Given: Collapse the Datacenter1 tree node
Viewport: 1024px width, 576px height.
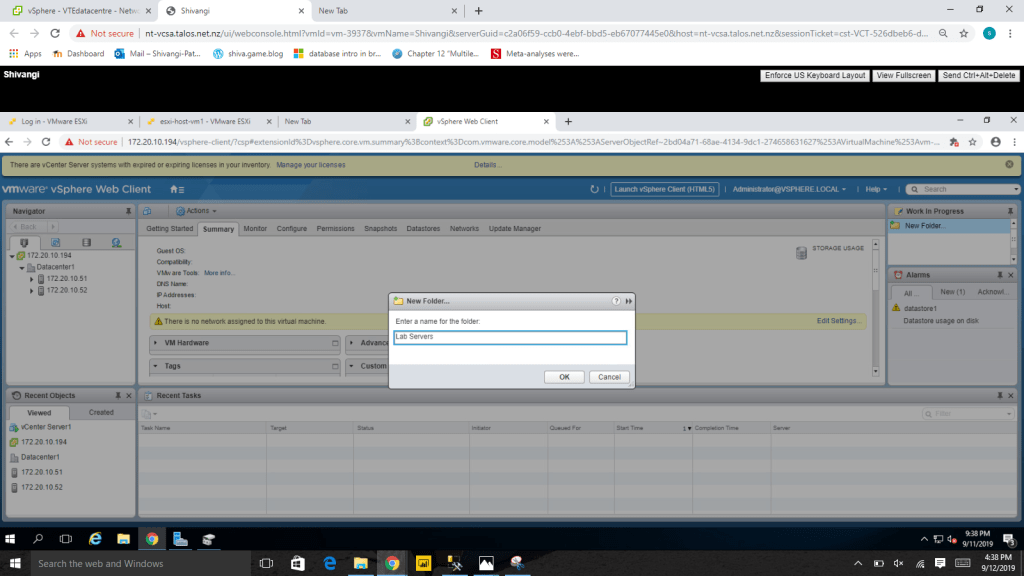Looking at the screenshot, I should 21,267.
